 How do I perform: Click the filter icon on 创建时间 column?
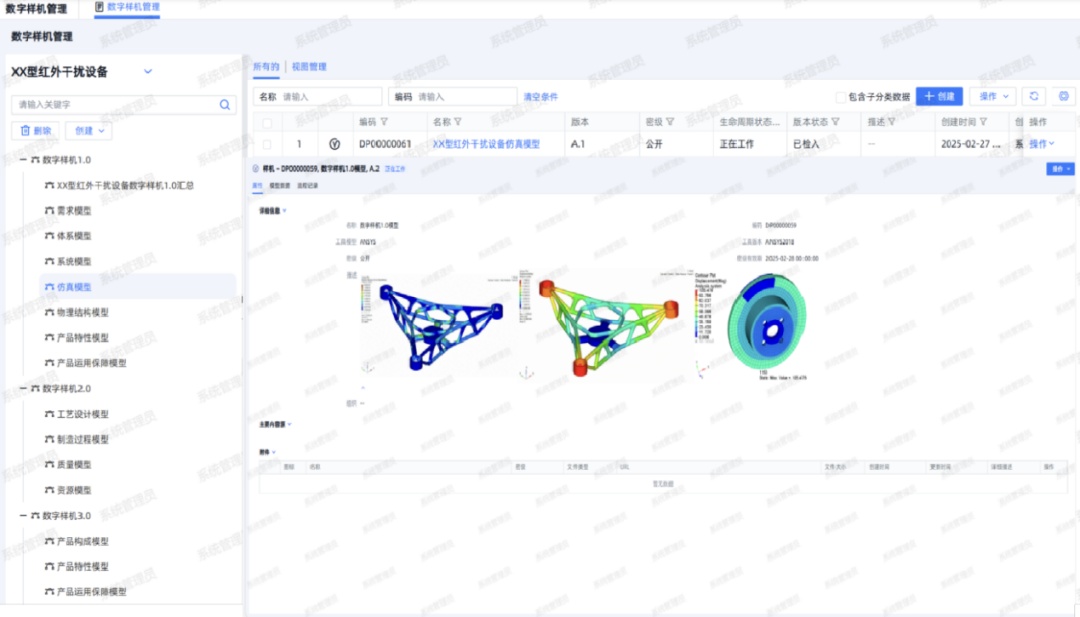tap(984, 122)
